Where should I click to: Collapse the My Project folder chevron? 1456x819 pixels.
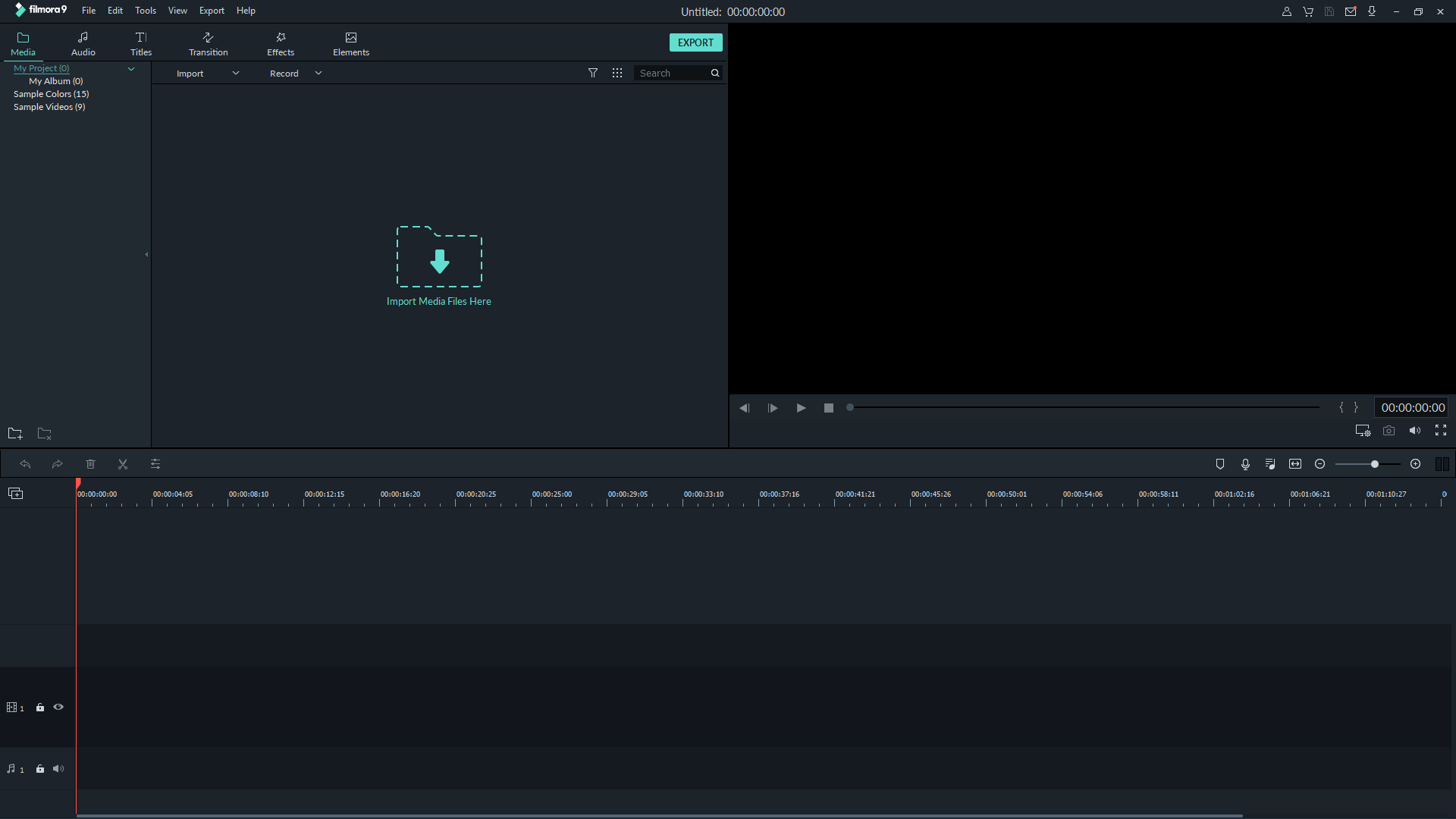point(131,69)
